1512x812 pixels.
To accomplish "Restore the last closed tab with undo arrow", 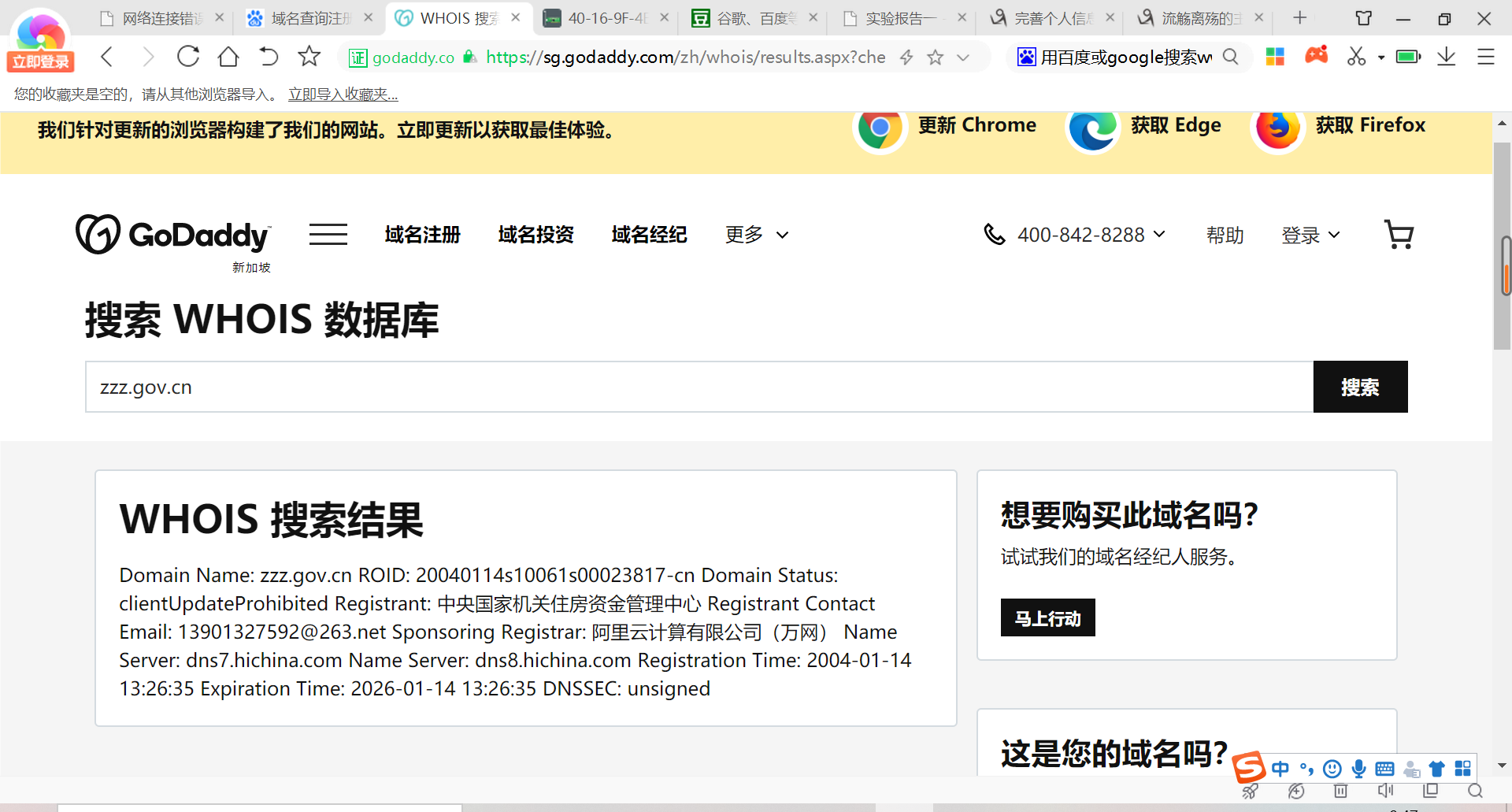I will coord(269,57).
